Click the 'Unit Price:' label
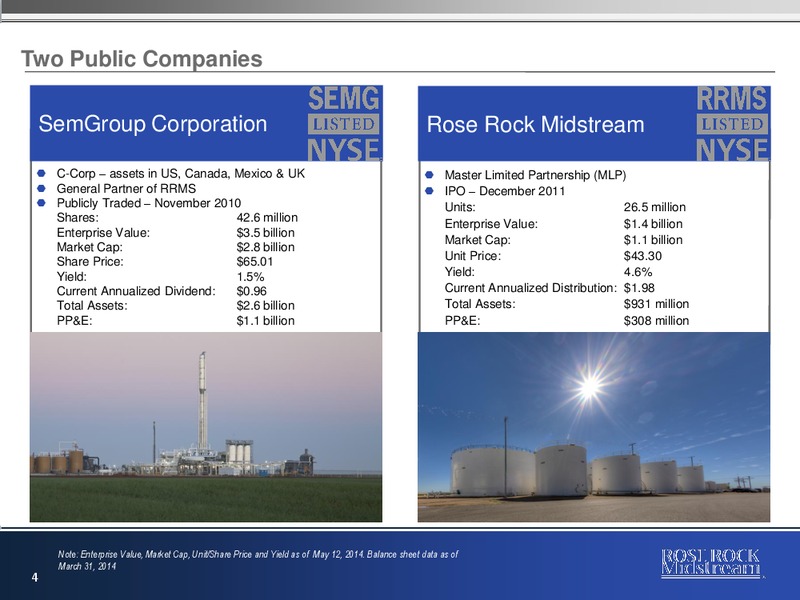 click(472, 256)
